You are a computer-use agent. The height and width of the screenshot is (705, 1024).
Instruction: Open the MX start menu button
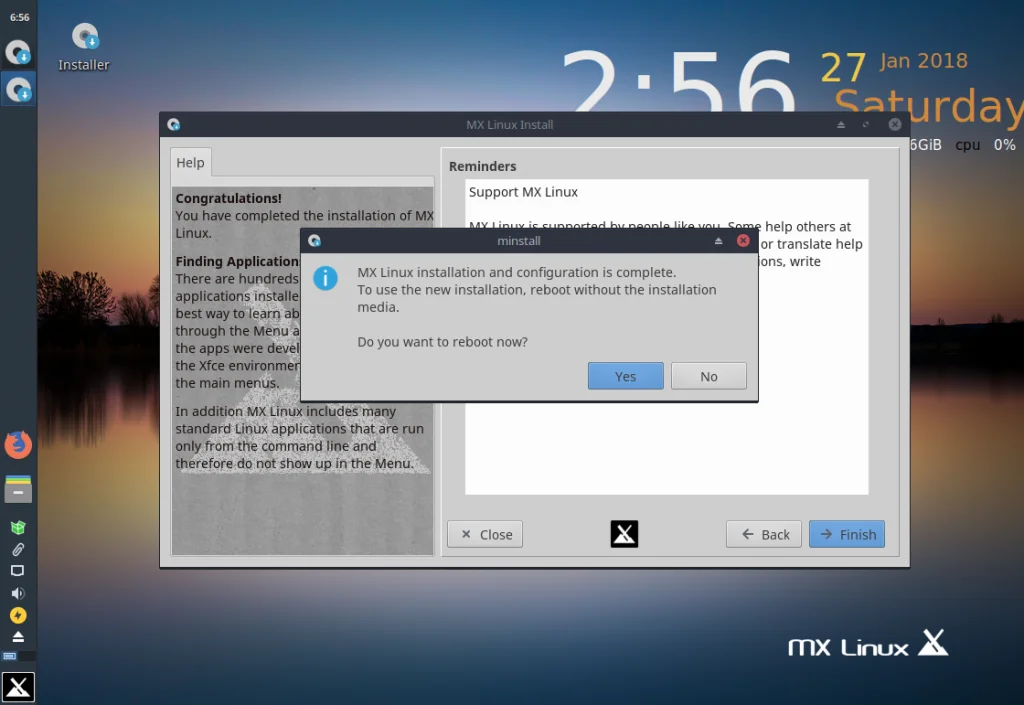[x=18, y=687]
